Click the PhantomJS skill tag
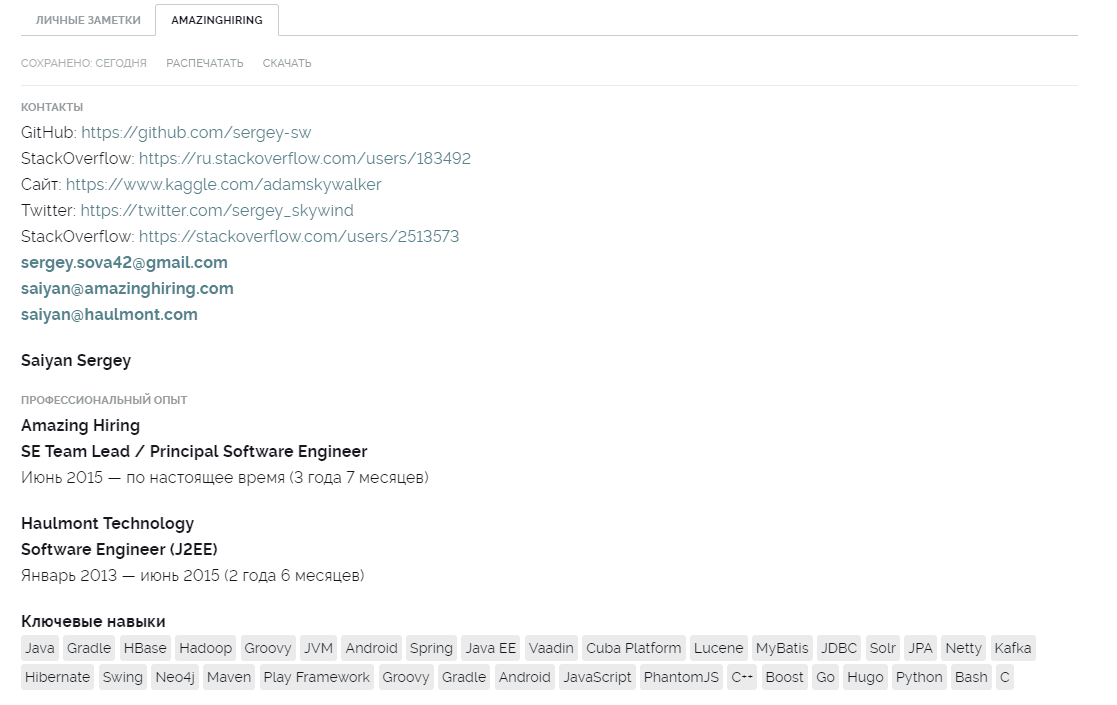1117x705 pixels. coord(681,677)
